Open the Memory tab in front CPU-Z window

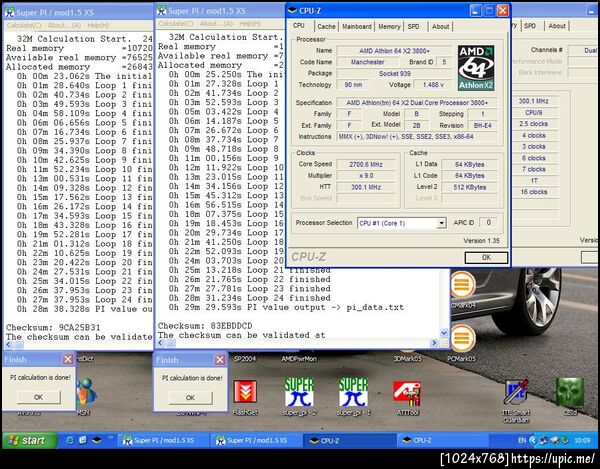(389, 26)
